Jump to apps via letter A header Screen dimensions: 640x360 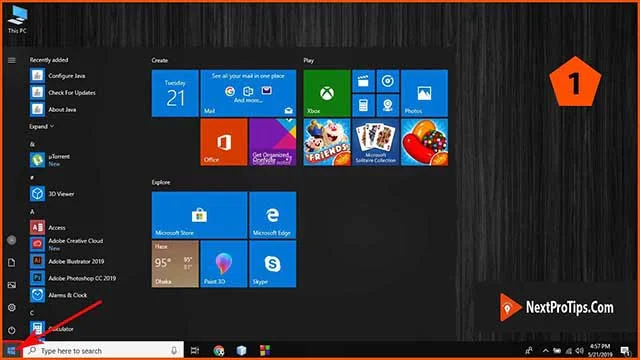coord(32,211)
